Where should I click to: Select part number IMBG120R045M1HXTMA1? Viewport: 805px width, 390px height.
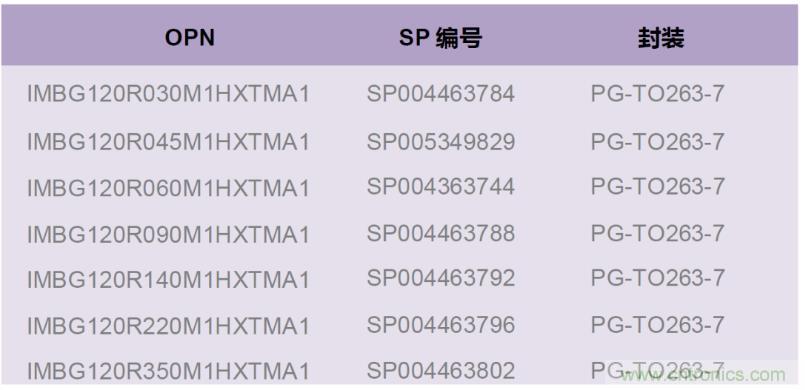point(168,142)
